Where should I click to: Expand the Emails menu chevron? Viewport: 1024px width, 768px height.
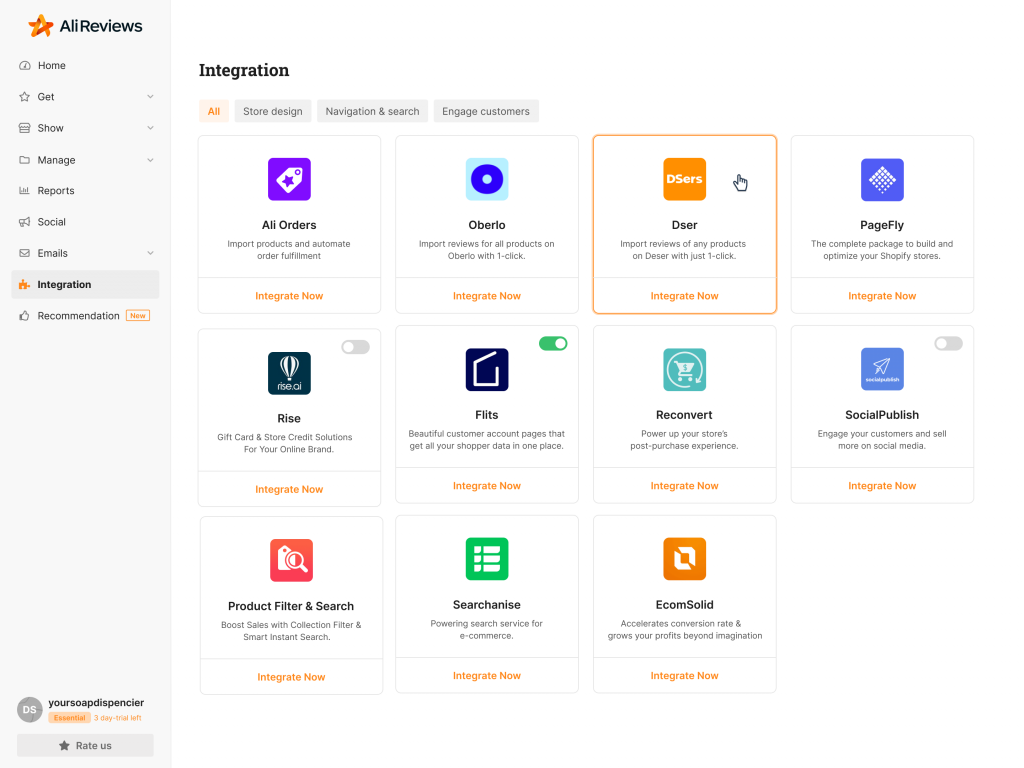[x=150, y=253]
